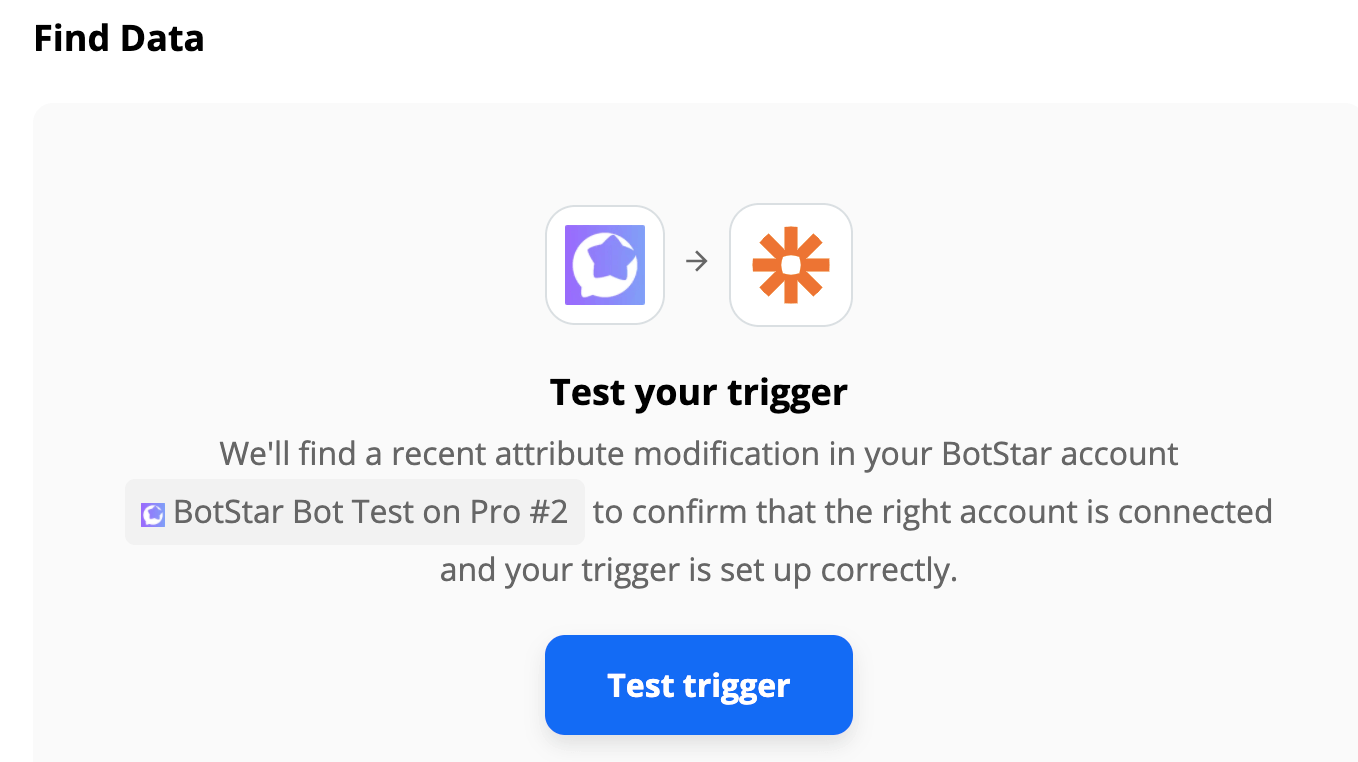1358x762 pixels.
Task: Select the BotStar Bot Test on Pro #2 chip
Action: coord(355,512)
